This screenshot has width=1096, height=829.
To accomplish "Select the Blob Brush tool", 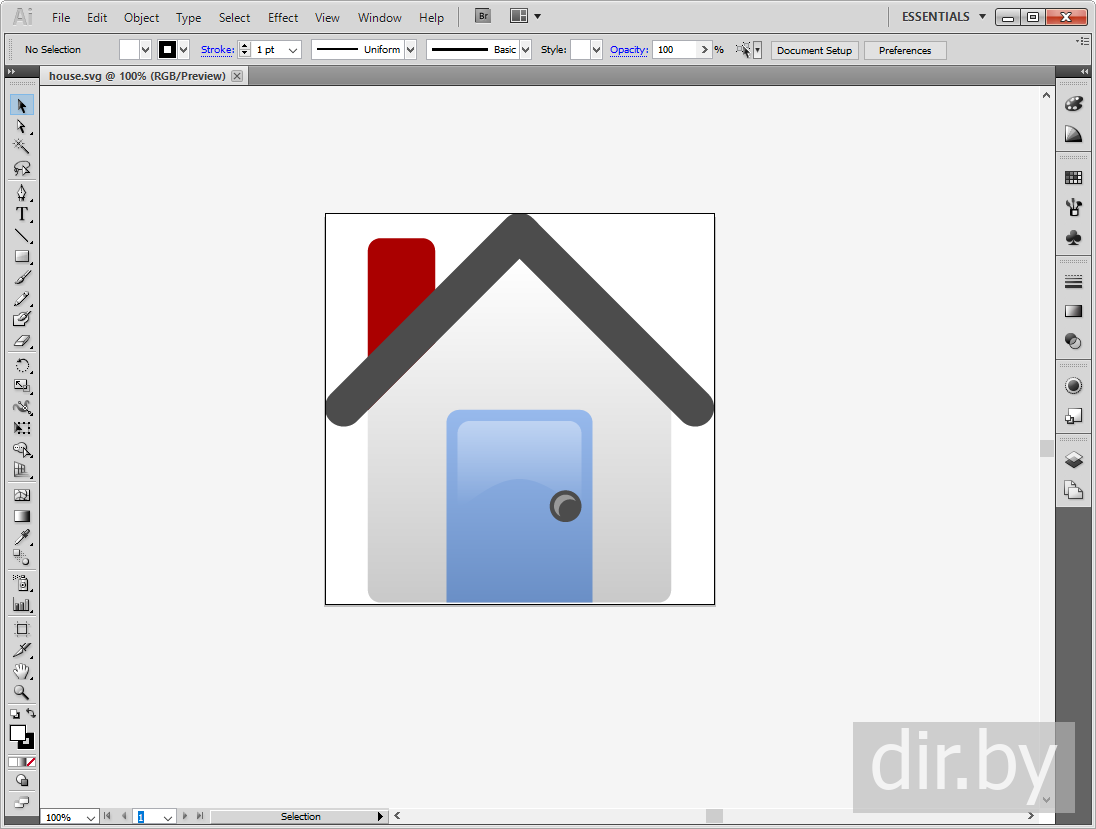I will 22,319.
